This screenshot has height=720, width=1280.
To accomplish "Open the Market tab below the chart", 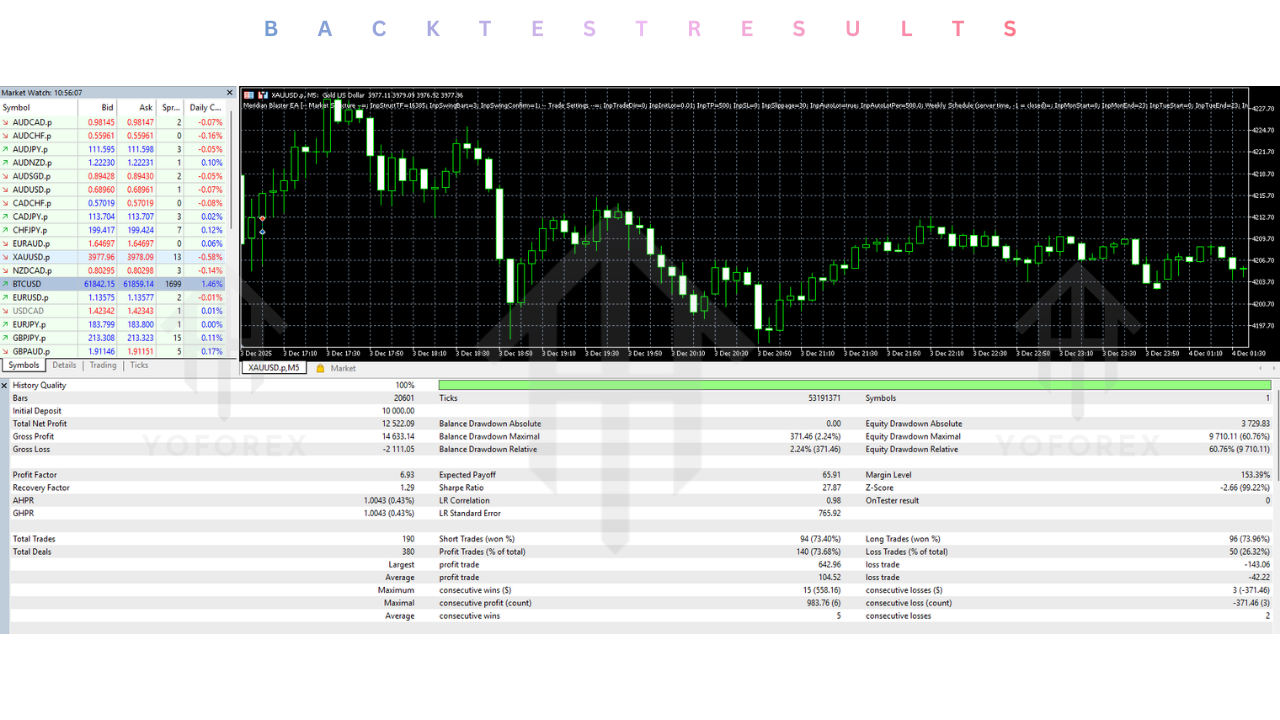I will click(x=343, y=368).
